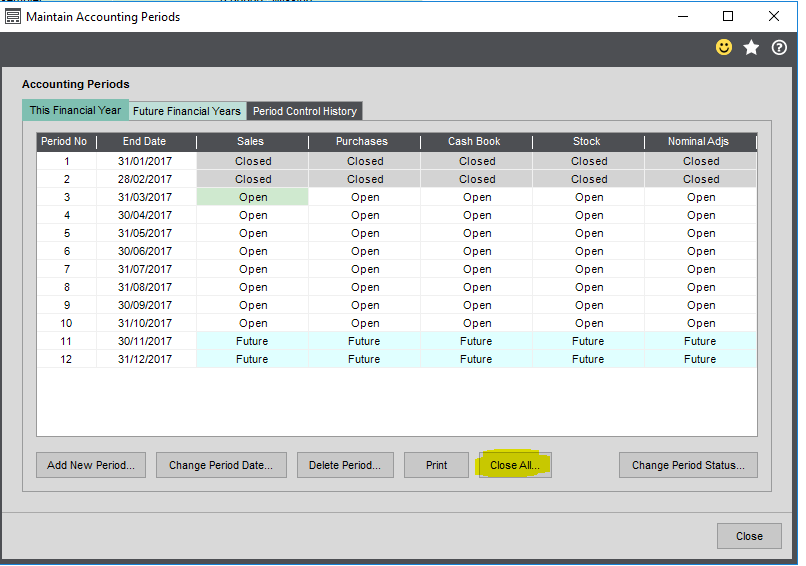Click the Delete Period button
This screenshot has height=566, width=806.
(x=345, y=465)
